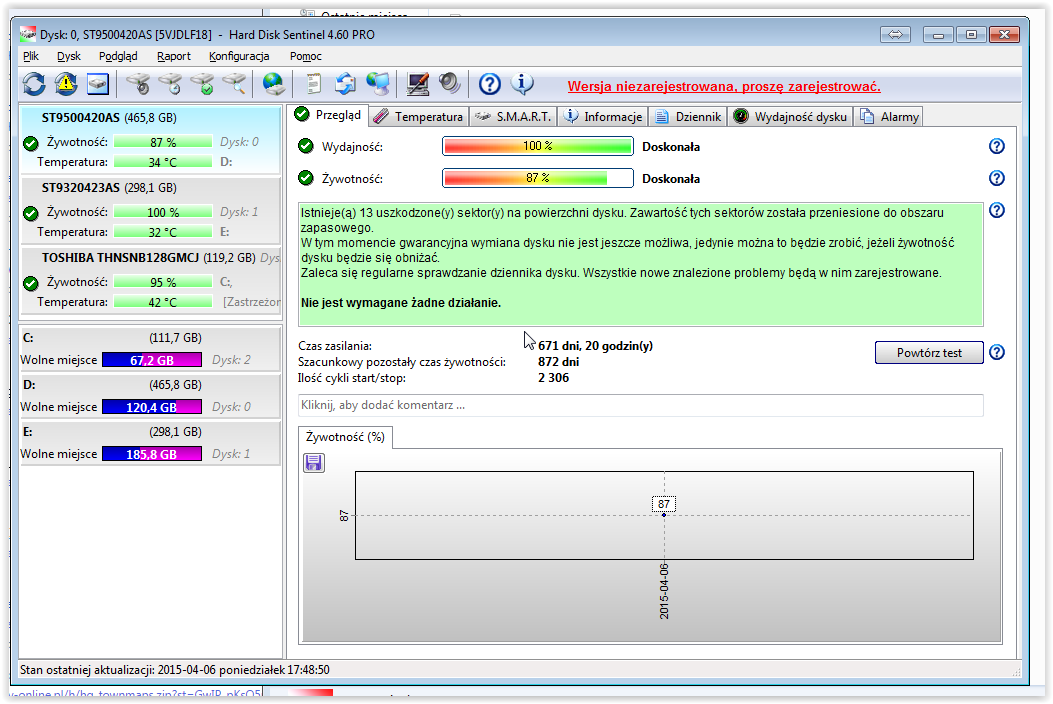This screenshot has height=704, width=1053.
Task: Click 'Nie jest wymagane żadne działanie.' text
Action: [401, 303]
